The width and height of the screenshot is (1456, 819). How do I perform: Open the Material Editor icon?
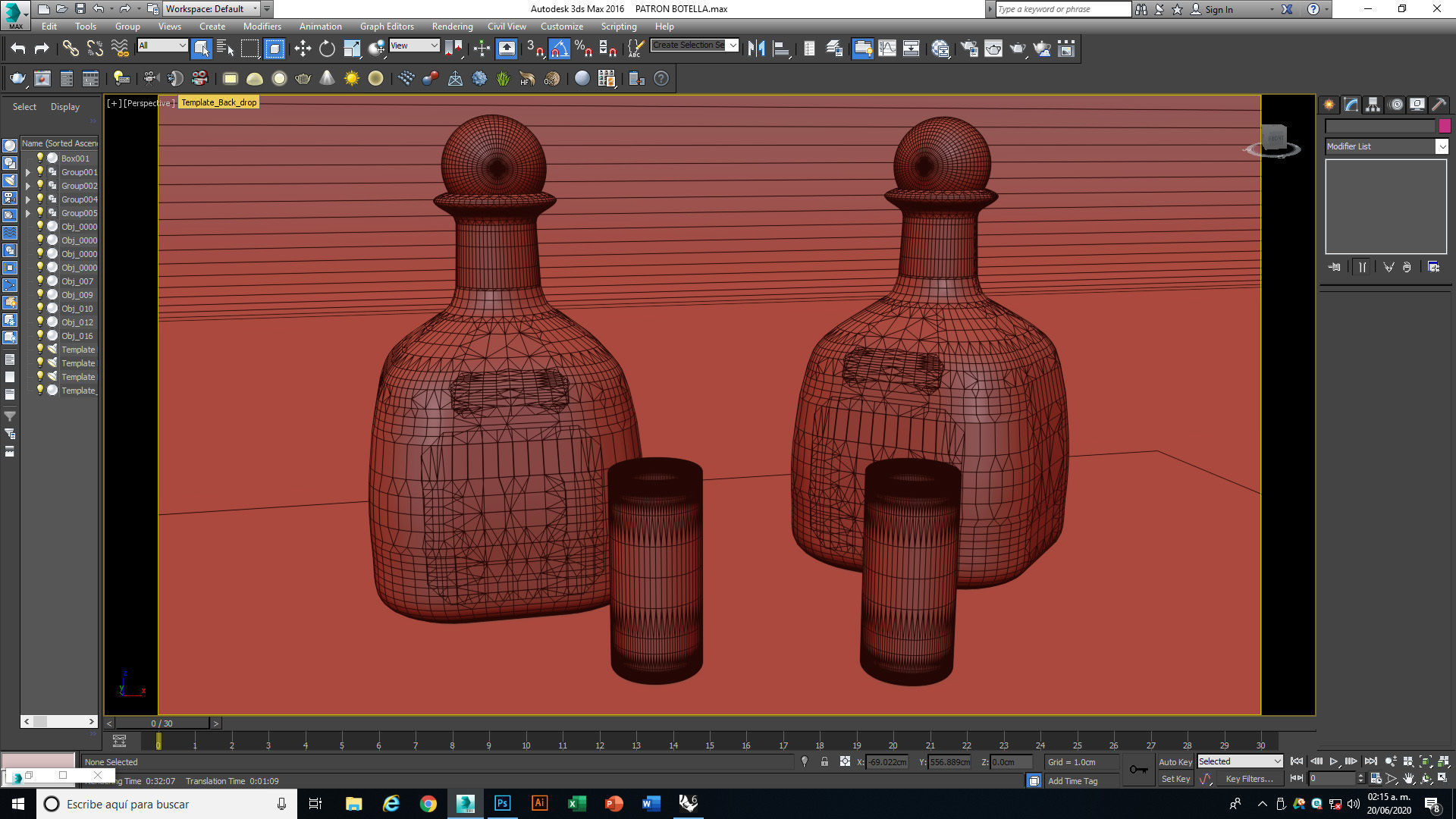tap(940, 49)
